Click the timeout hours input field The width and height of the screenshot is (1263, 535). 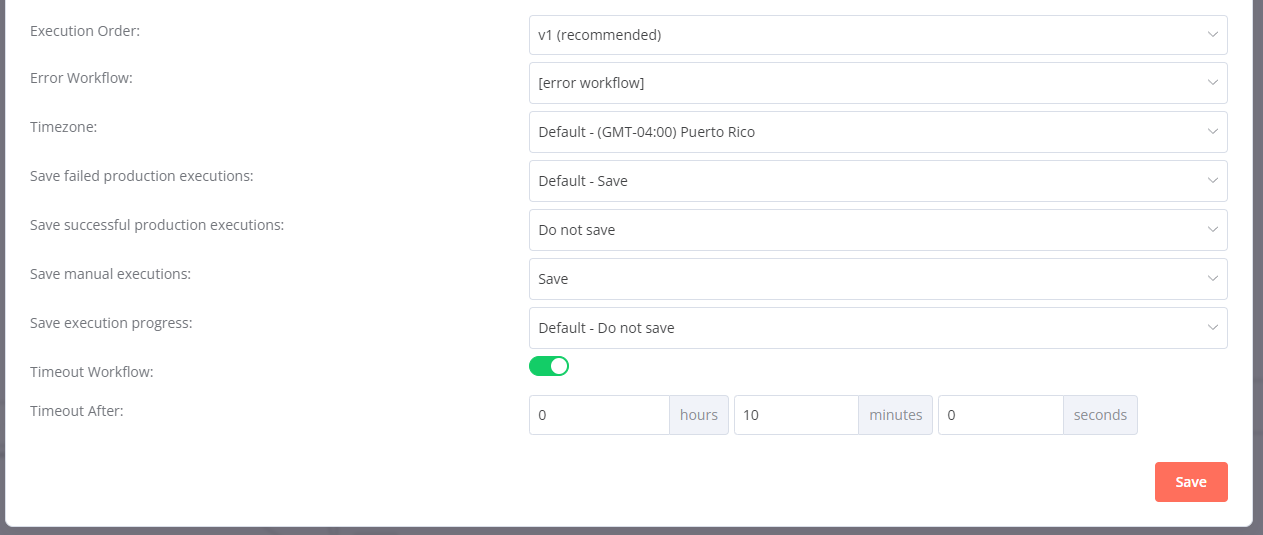click(x=599, y=415)
